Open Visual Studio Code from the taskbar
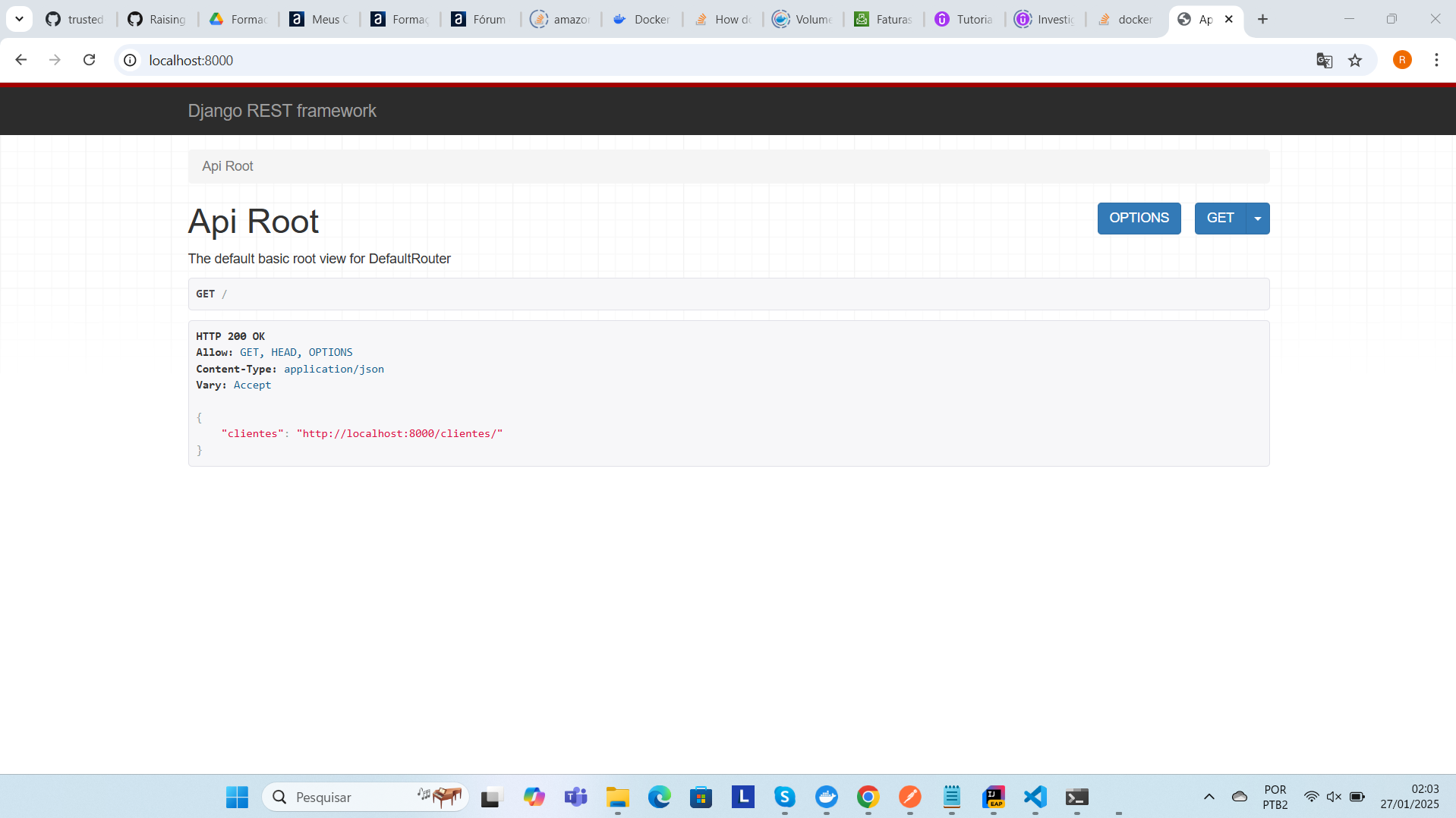 click(x=1035, y=797)
